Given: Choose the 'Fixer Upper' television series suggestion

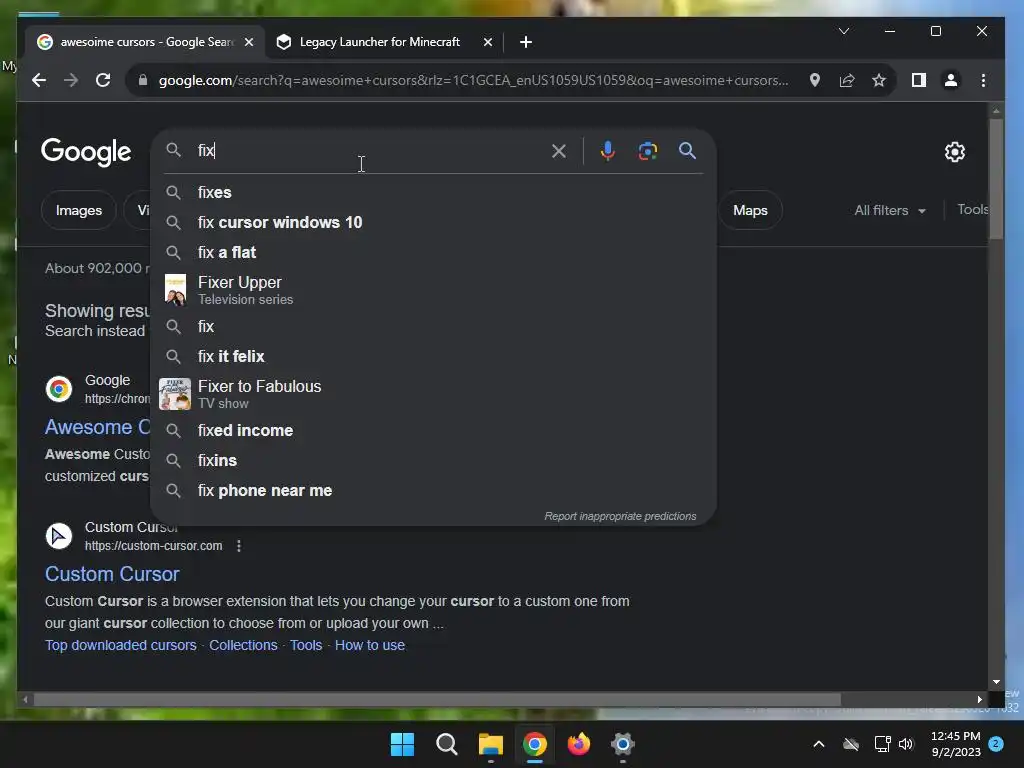Looking at the screenshot, I should [433, 290].
